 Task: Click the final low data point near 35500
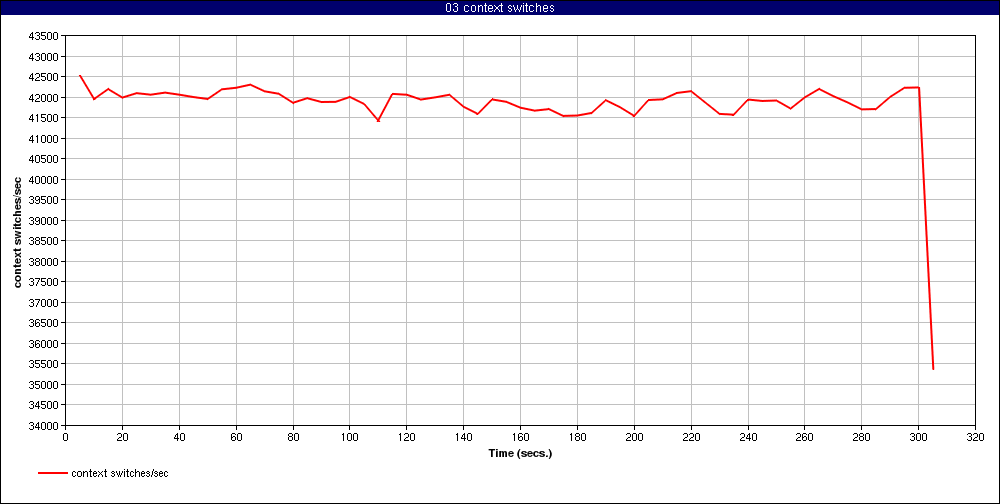click(x=933, y=369)
